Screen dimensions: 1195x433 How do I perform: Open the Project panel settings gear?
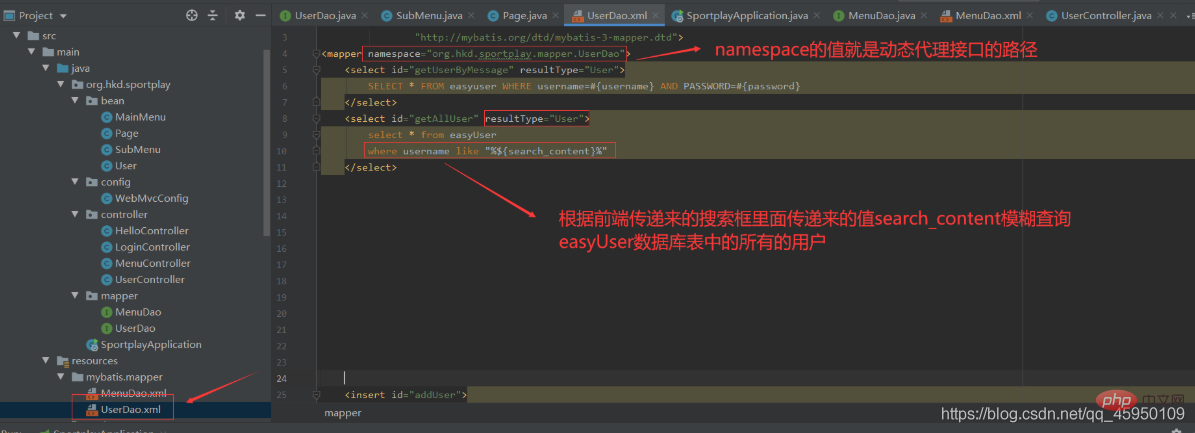click(x=239, y=15)
